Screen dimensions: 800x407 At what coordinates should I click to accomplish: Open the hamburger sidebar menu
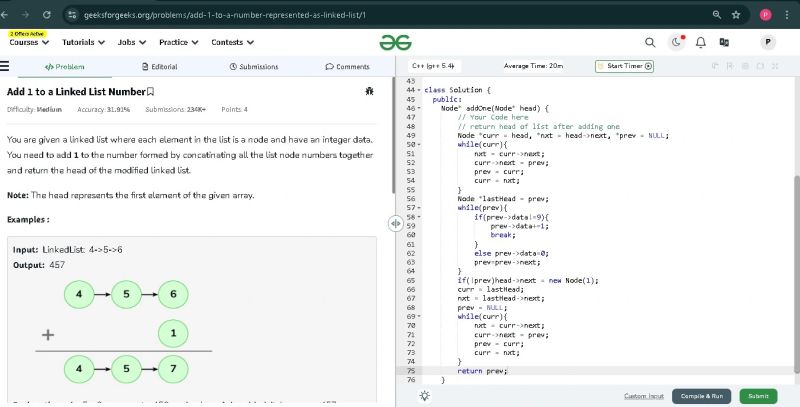click(5, 66)
